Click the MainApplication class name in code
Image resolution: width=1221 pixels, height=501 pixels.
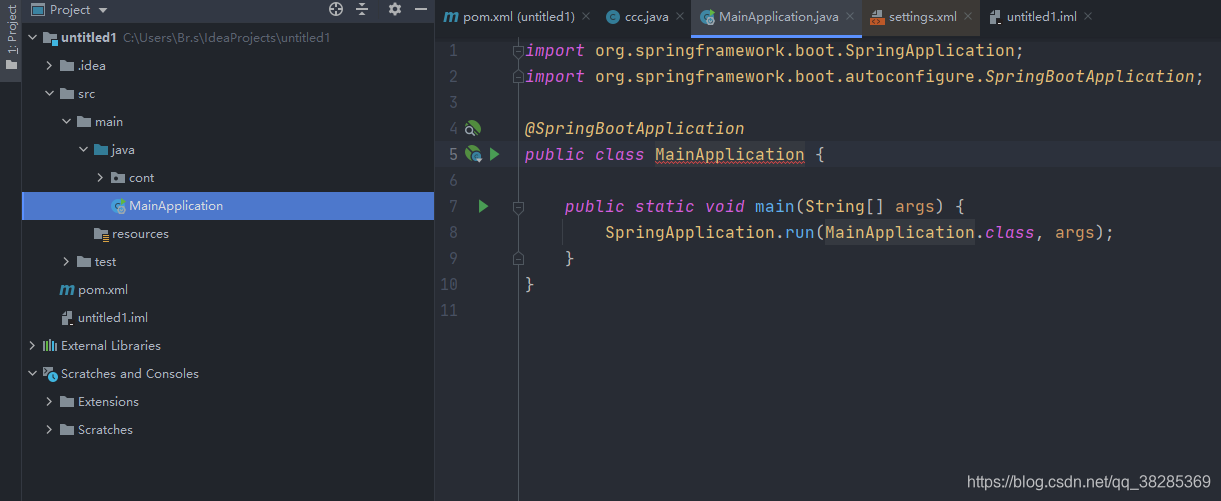pos(729,154)
